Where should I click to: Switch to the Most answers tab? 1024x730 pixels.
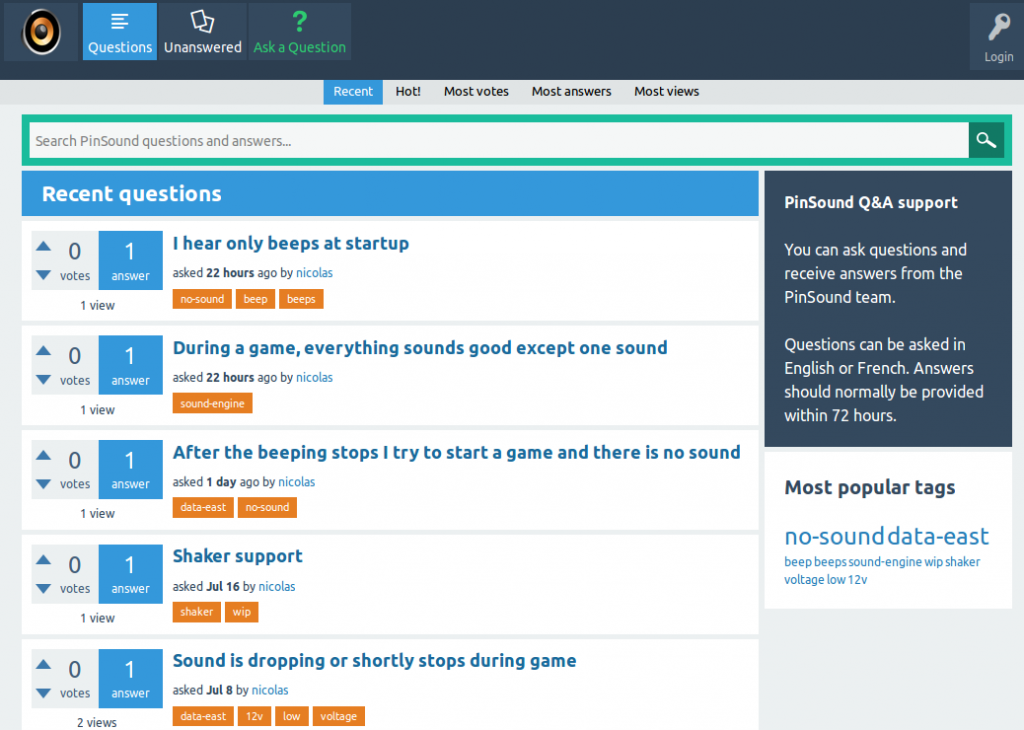pyautogui.click(x=571, y=91)
